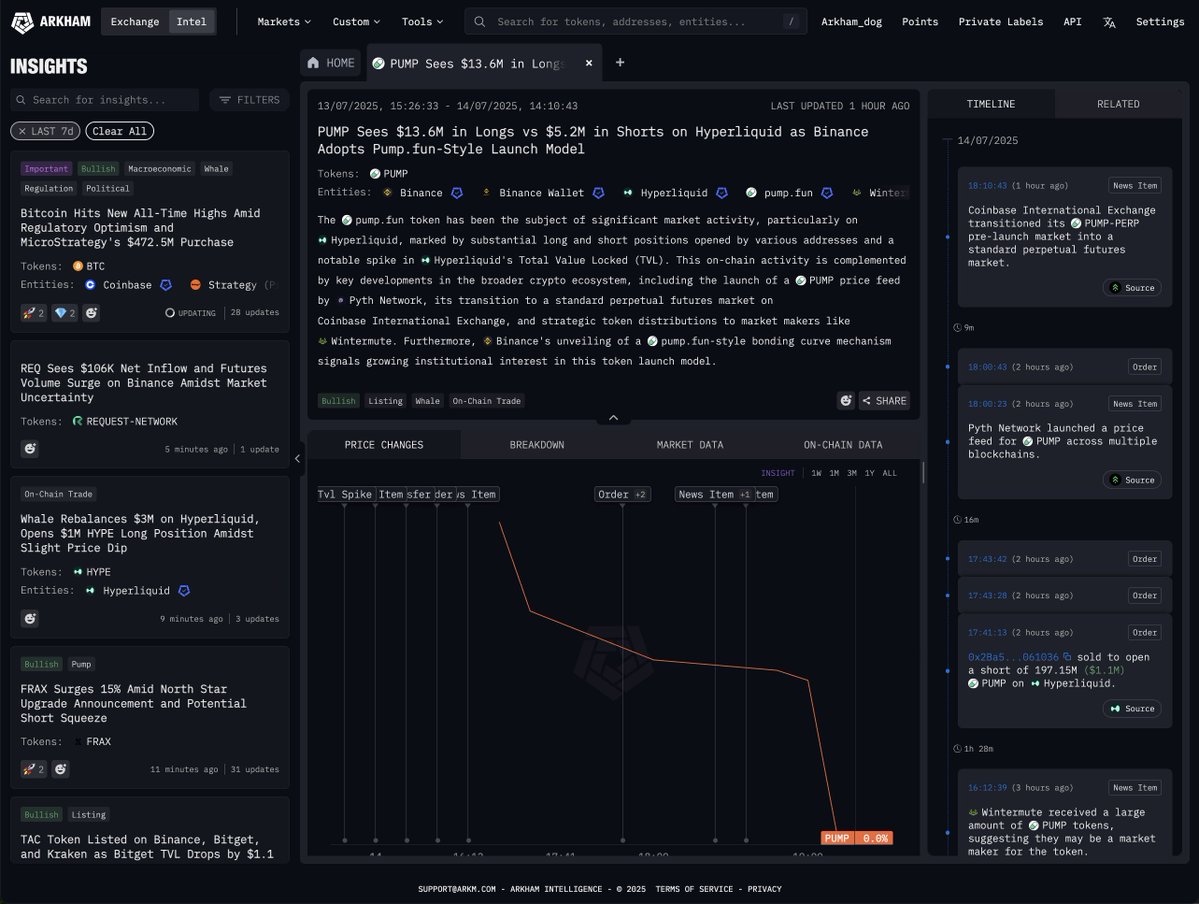Click rocket reaction on Bitcoin insight card
Viewport: 1199px width, 904px height.
coord(34,313)
